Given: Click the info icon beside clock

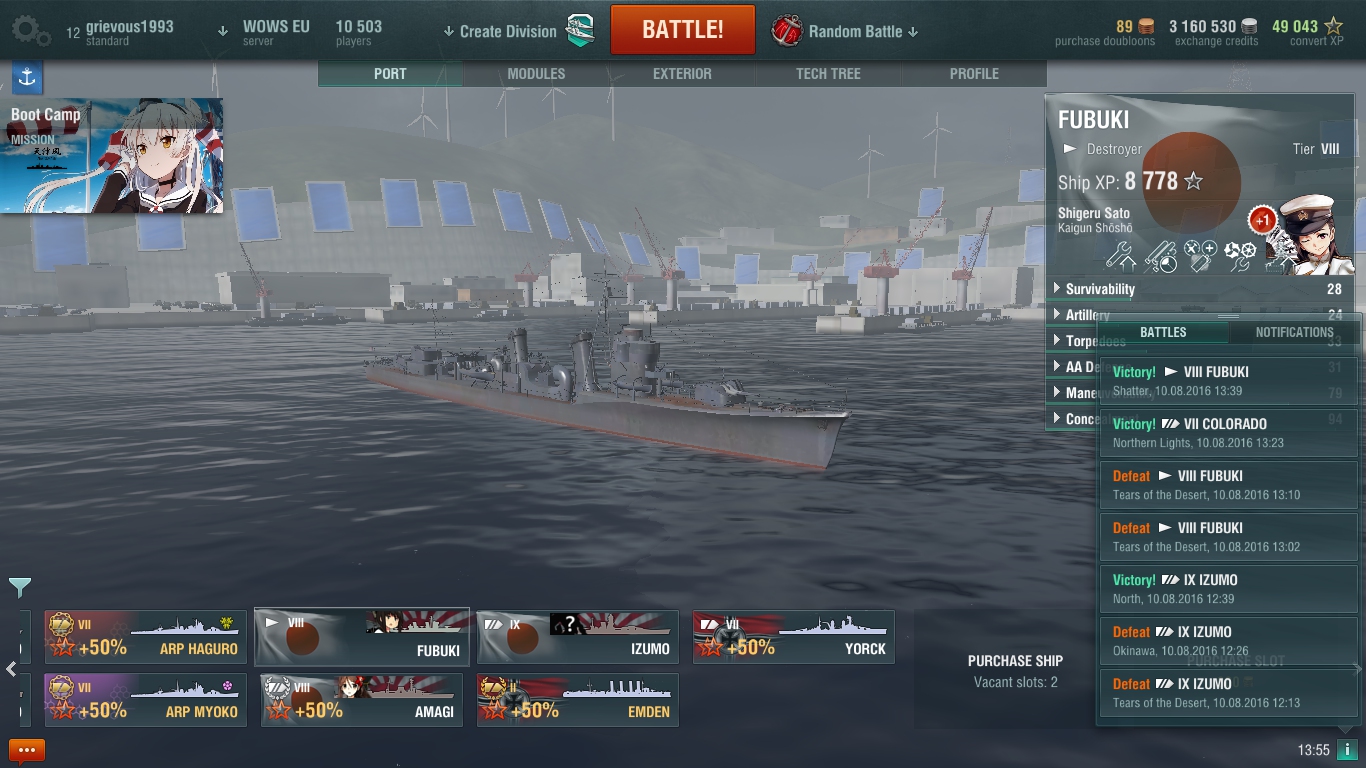Looking at the screenshot, I should point(1346,749).
